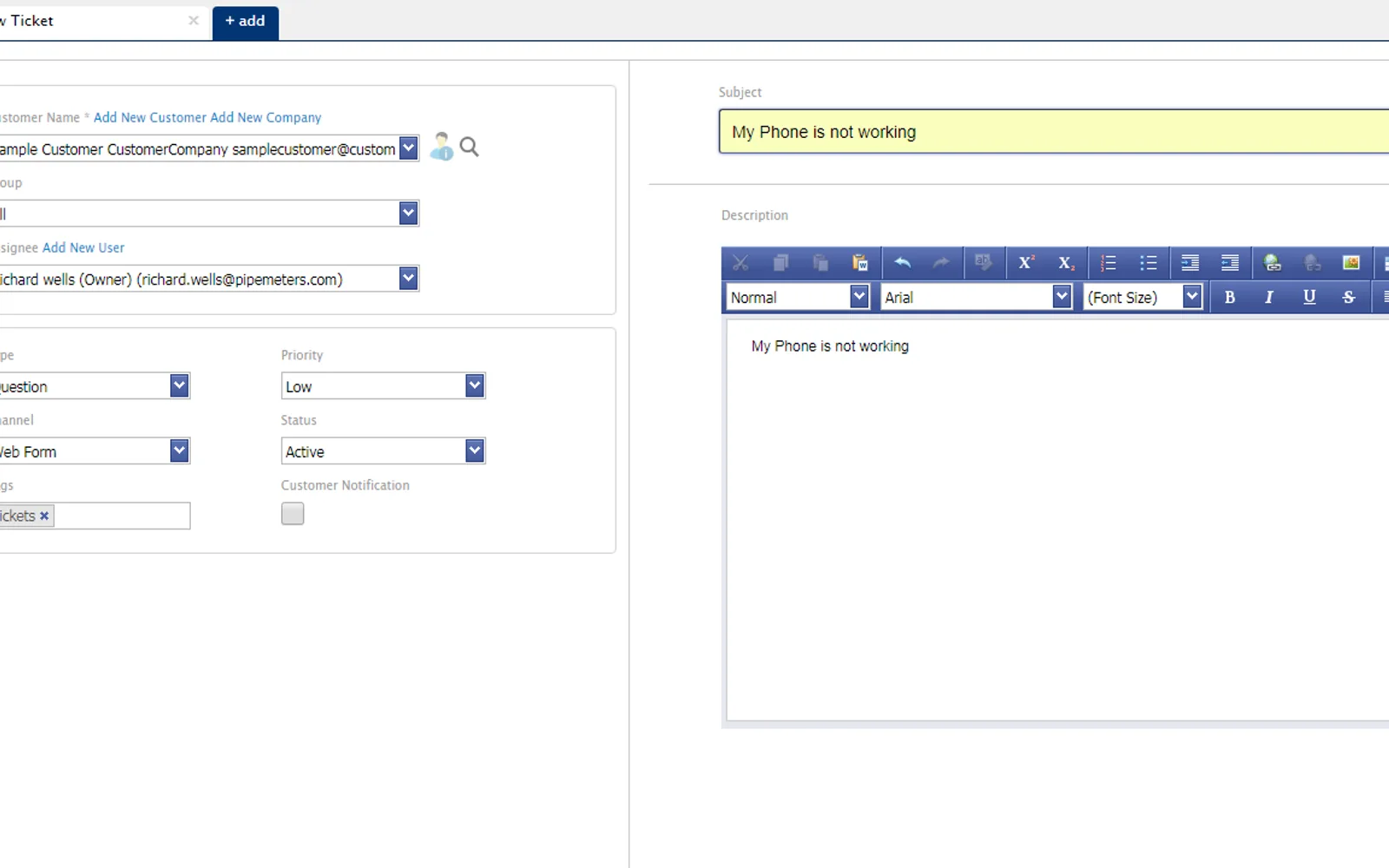Open the paragraph style dropdown showing Normal
The width and height of the screenshot is (1389, 868).
pos(859,297)
